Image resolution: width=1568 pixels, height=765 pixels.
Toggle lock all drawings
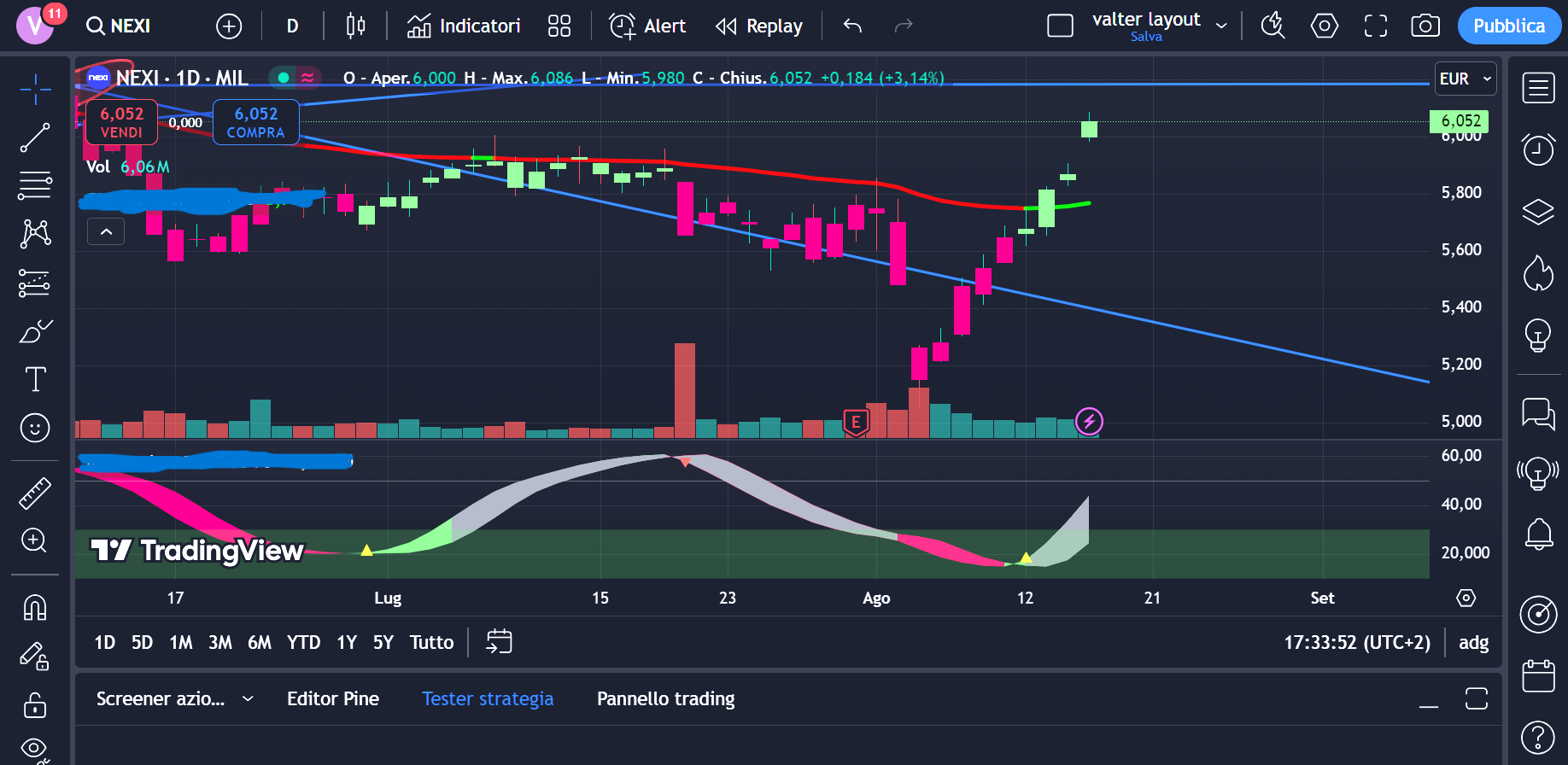[35, 705]
